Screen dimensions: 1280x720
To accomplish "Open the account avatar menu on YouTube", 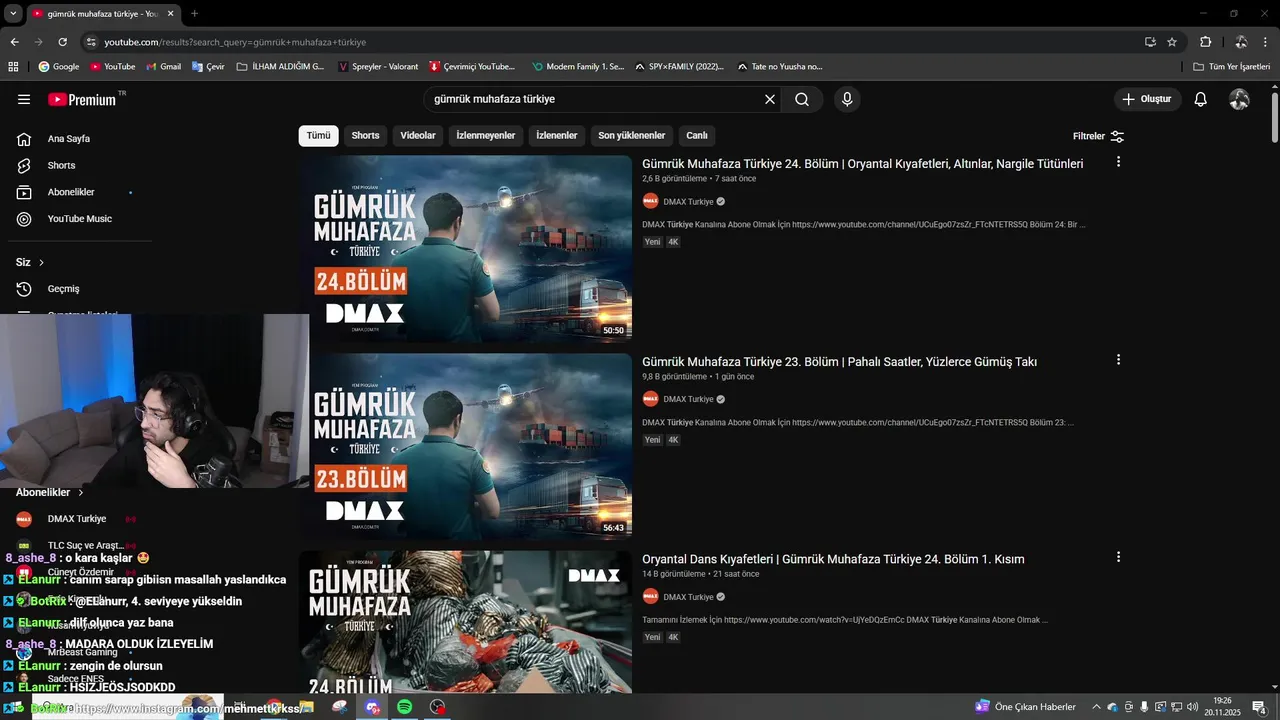I will pos(1239,99).
